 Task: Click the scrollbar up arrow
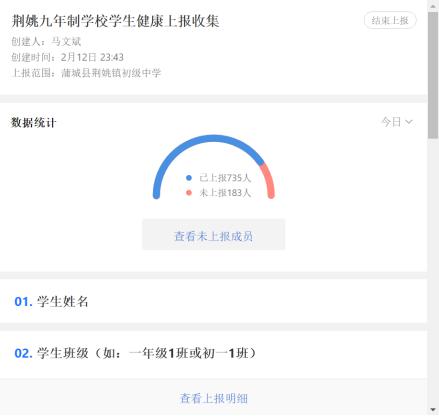tap(433, 6)
